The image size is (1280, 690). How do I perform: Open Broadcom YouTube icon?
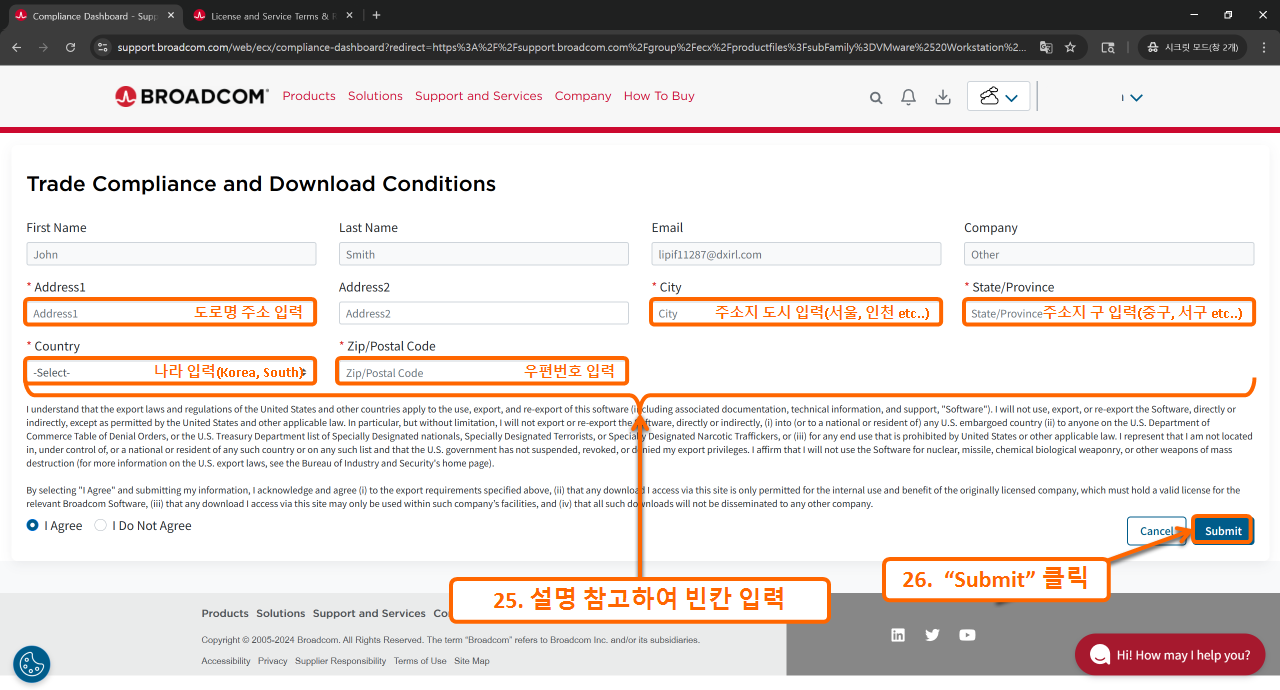pyautogui.click(x=967, y=635)
